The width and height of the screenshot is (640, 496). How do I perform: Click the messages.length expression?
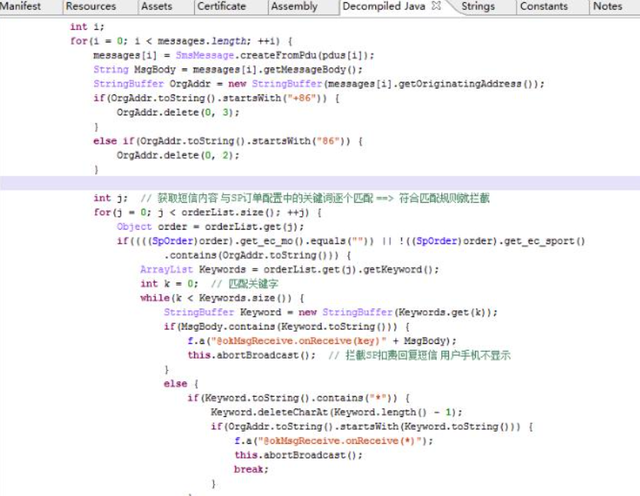(202, 41)
